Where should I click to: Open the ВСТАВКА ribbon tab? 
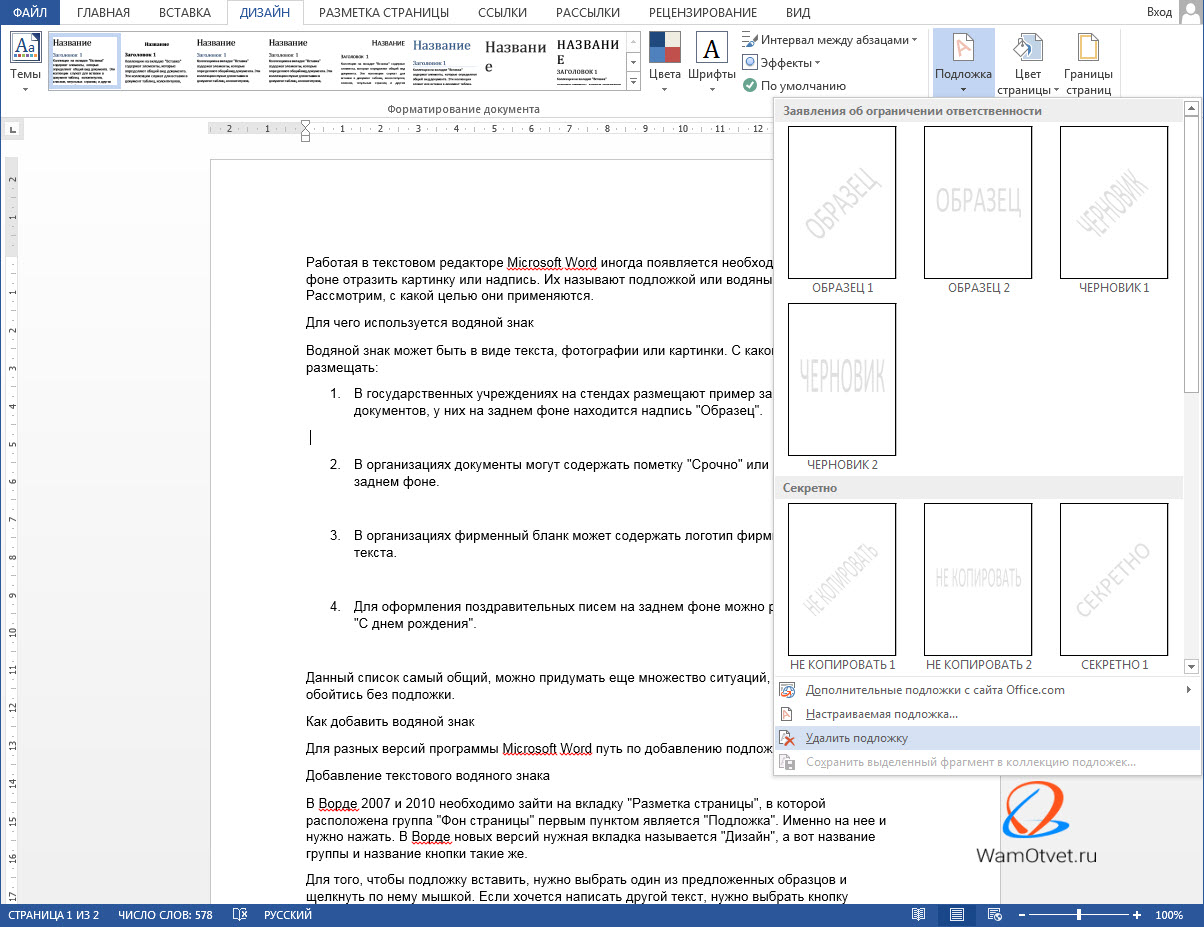point(184,12)
